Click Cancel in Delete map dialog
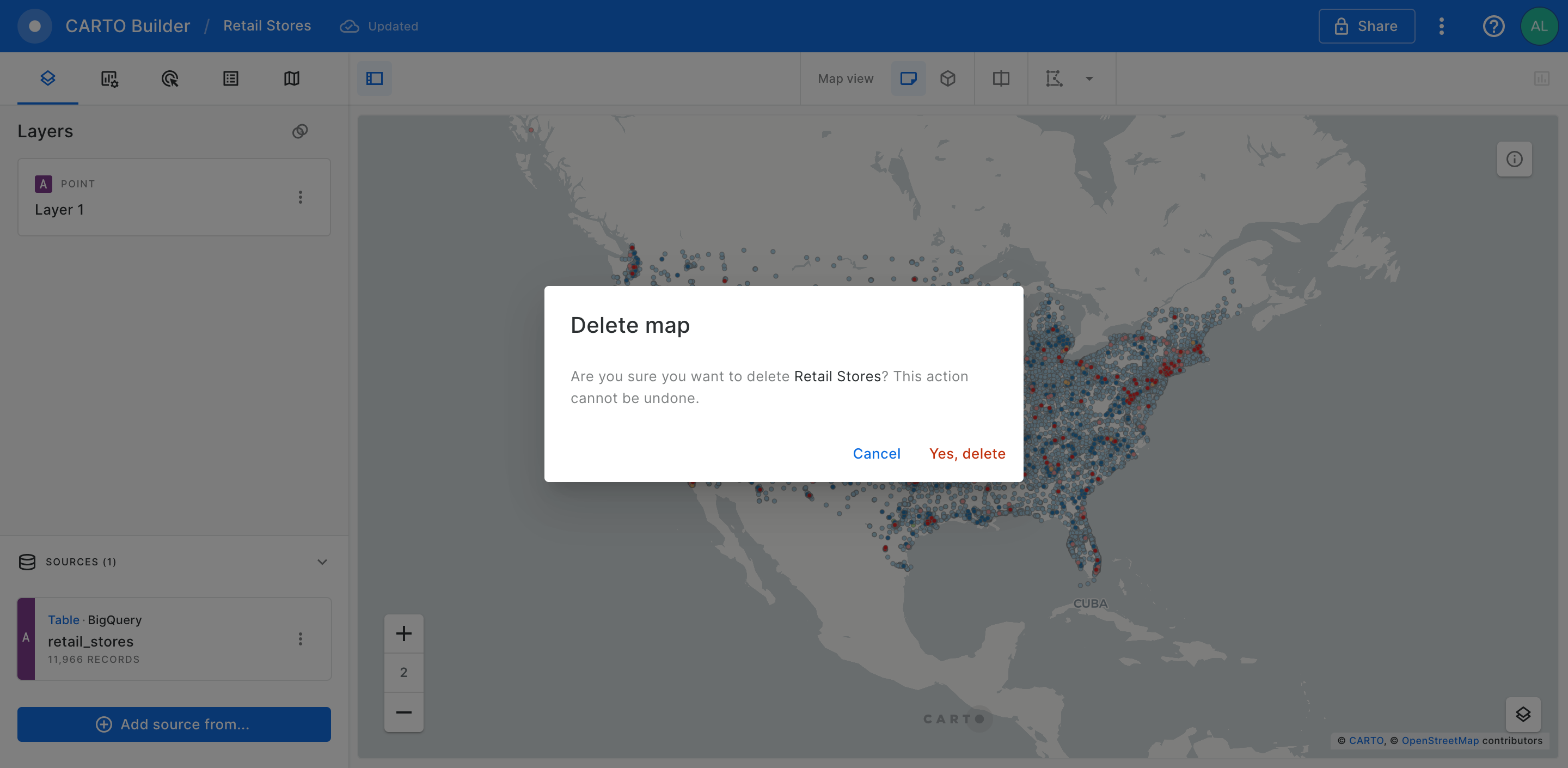Viewport: 1568px width, 768px height. coord(876,454)
